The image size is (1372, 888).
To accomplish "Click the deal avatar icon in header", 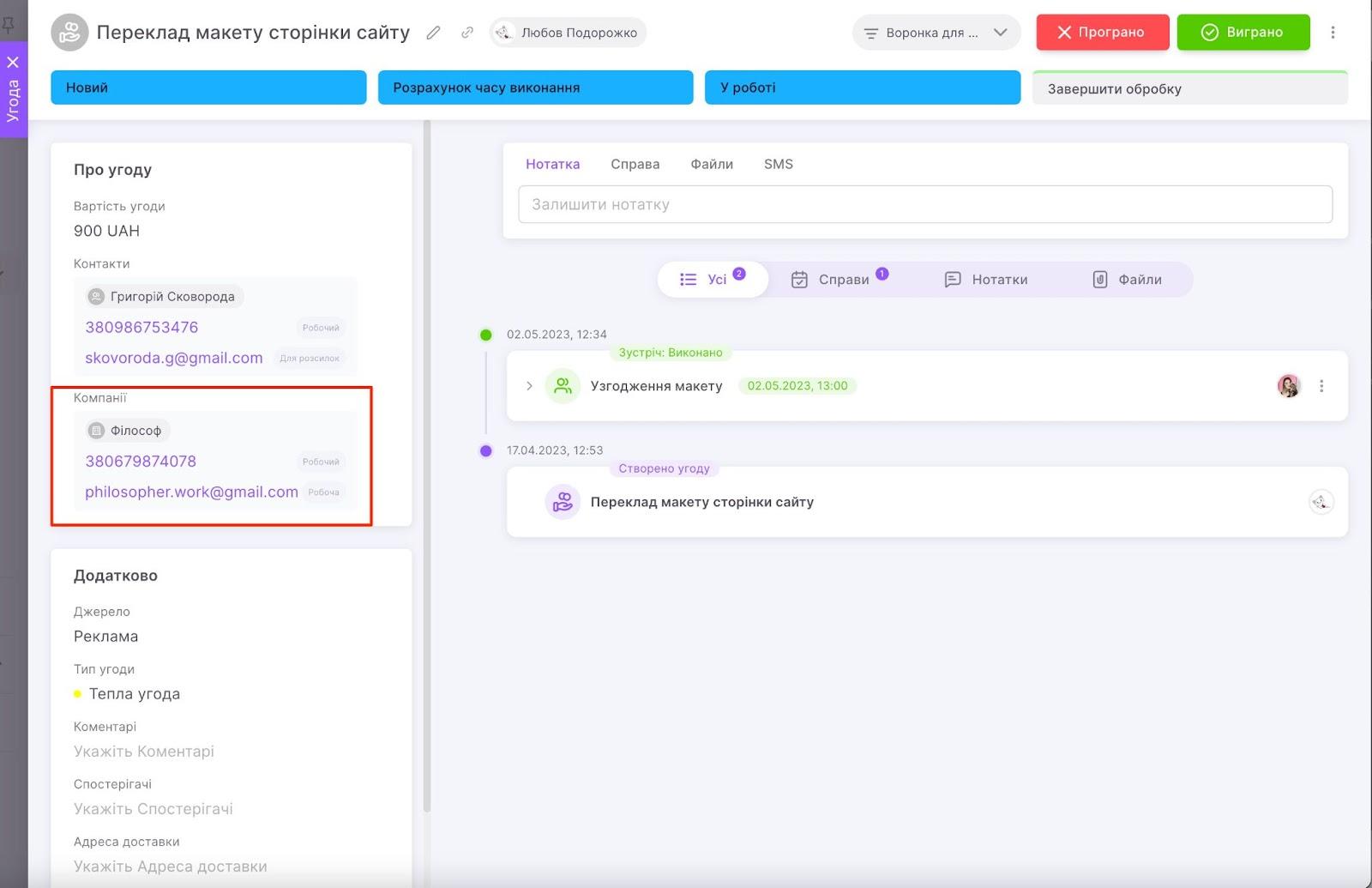I will pos(69,33).
